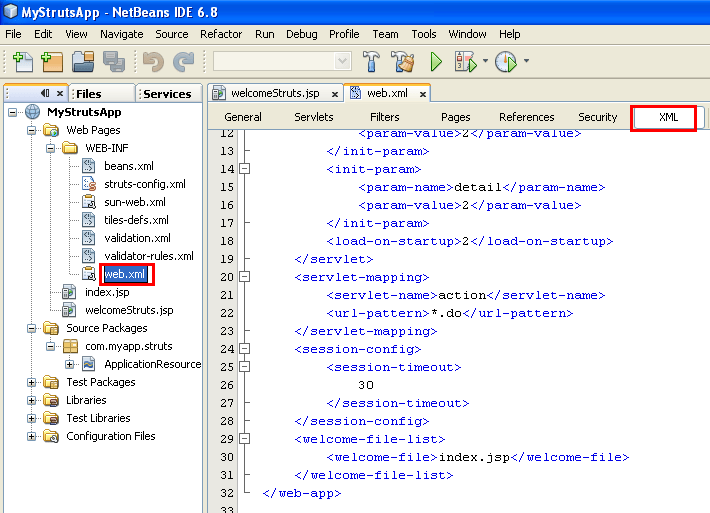This screenshot has width=710, height=513.
Task: Click the struts-config.xml file icon
Action: [89, 184]
